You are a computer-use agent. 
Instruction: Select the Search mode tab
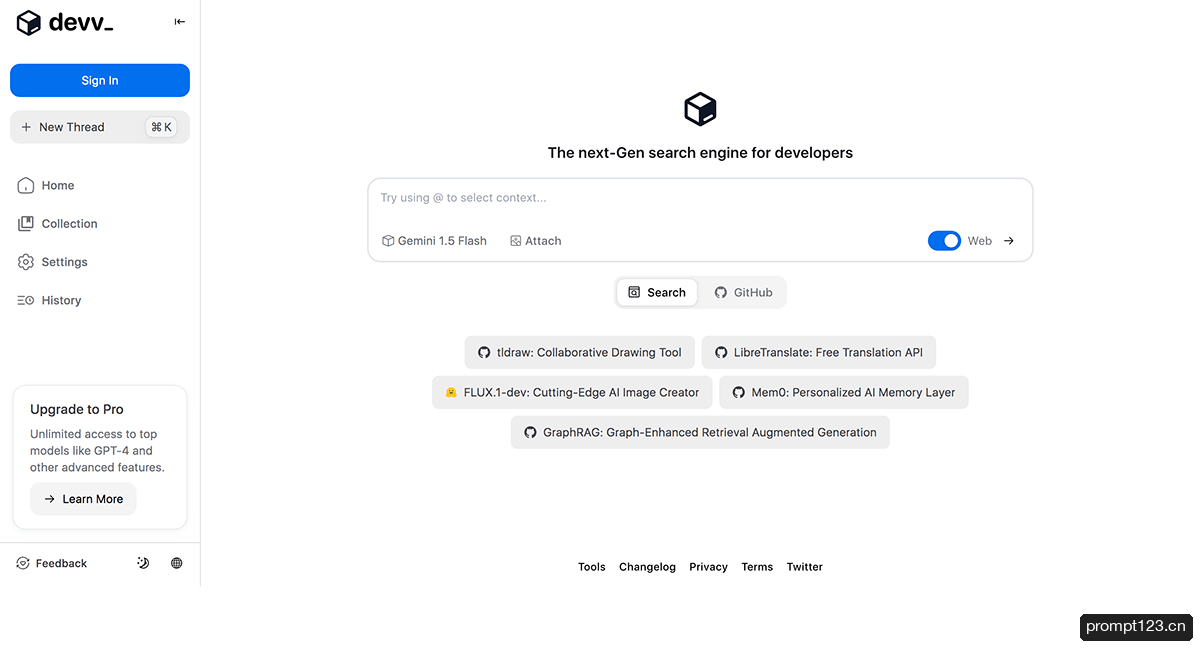pyautogui.click(x=657, y=292)
